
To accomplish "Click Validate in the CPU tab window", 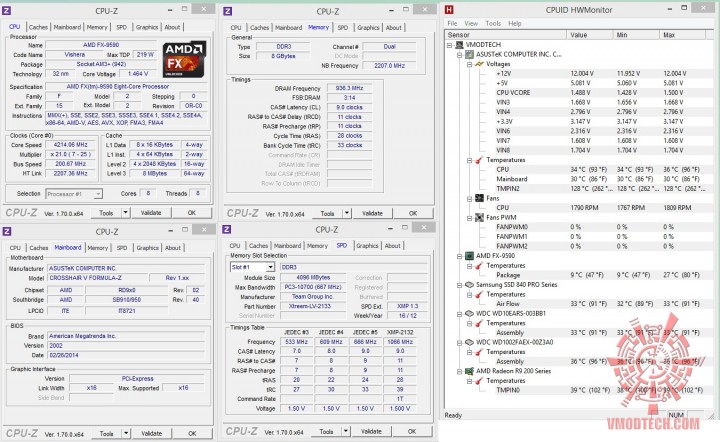I will (x=151, y=213).
